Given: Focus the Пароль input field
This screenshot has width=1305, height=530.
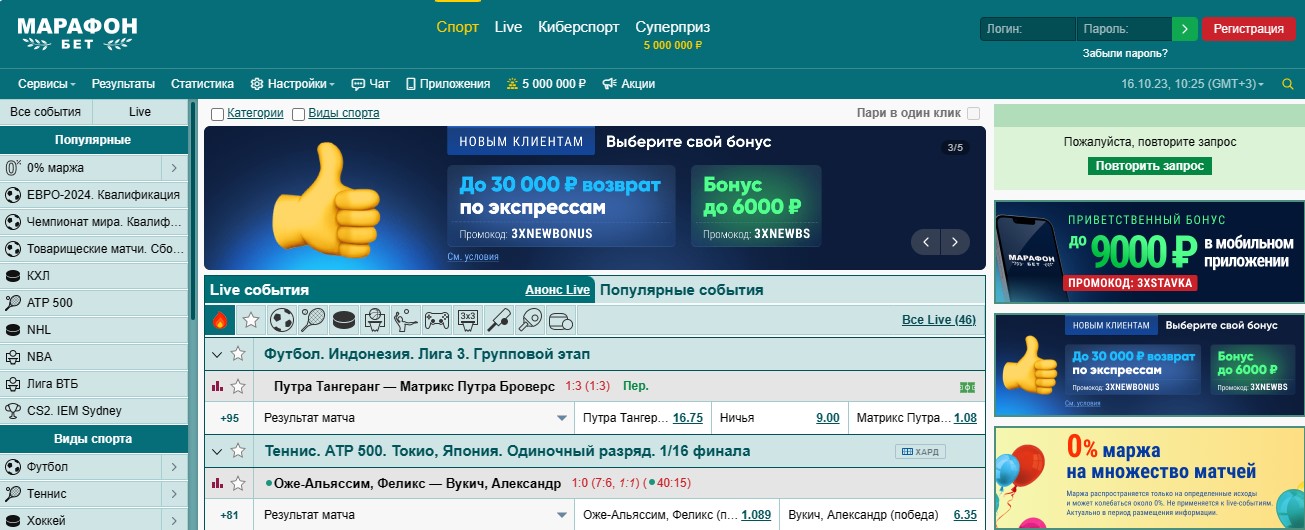Looking at the screenshot, I should coord(1124,29).
